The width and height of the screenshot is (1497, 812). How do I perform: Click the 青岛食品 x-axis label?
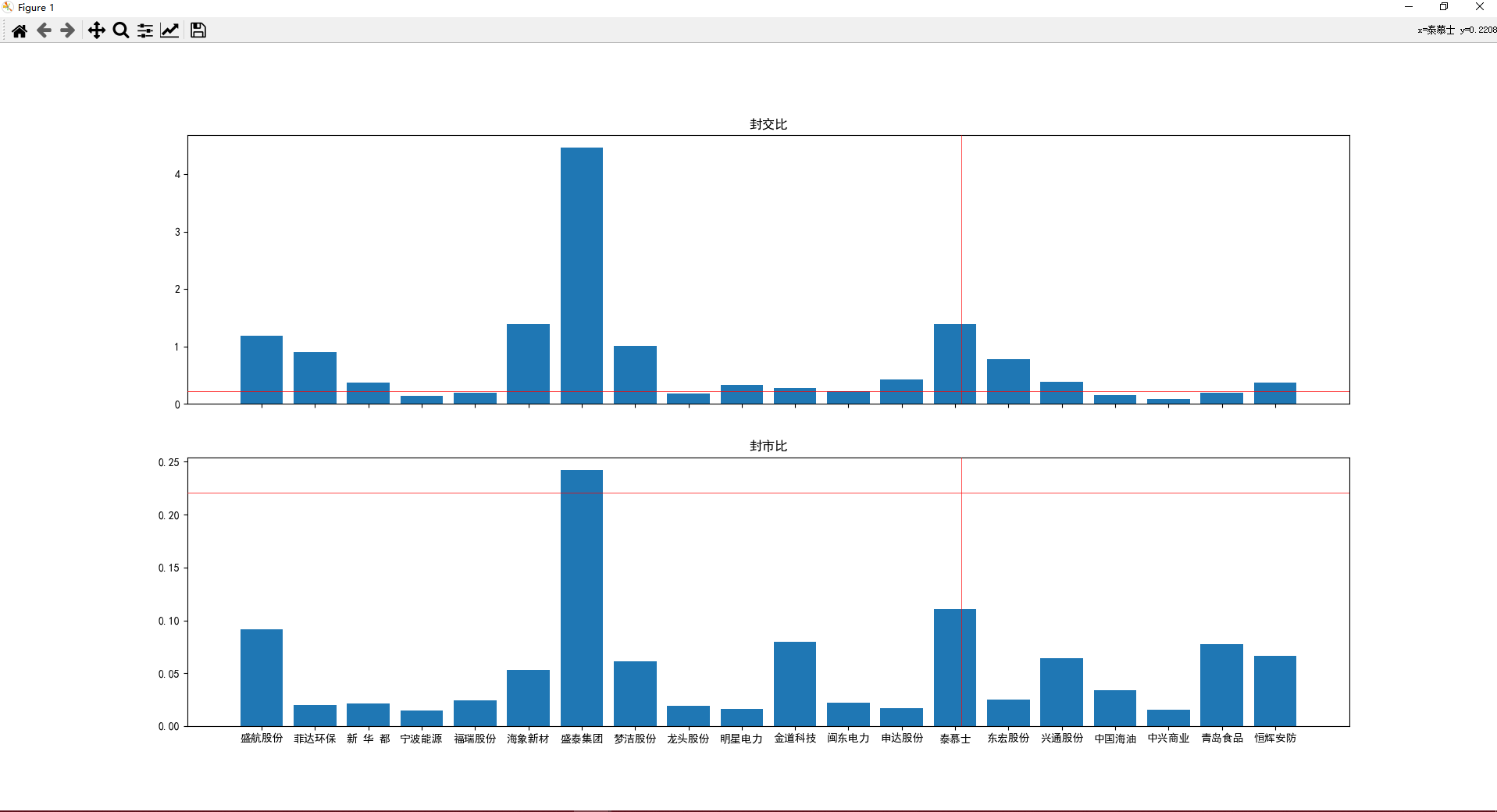pos(1222,738)
